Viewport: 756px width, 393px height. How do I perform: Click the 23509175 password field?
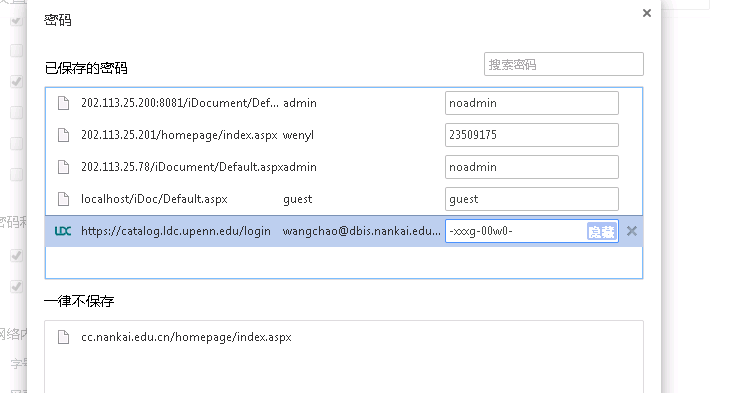532,135
